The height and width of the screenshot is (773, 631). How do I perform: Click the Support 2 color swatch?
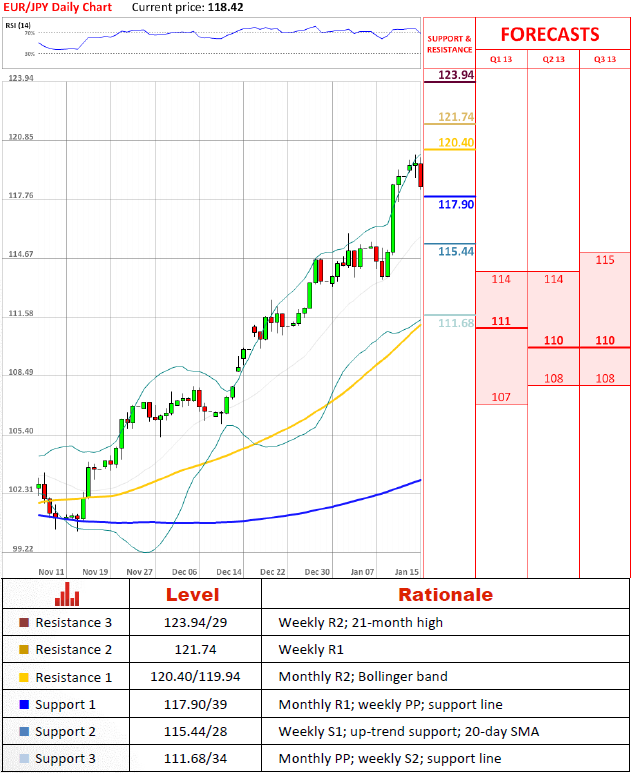tap(24, 732)
